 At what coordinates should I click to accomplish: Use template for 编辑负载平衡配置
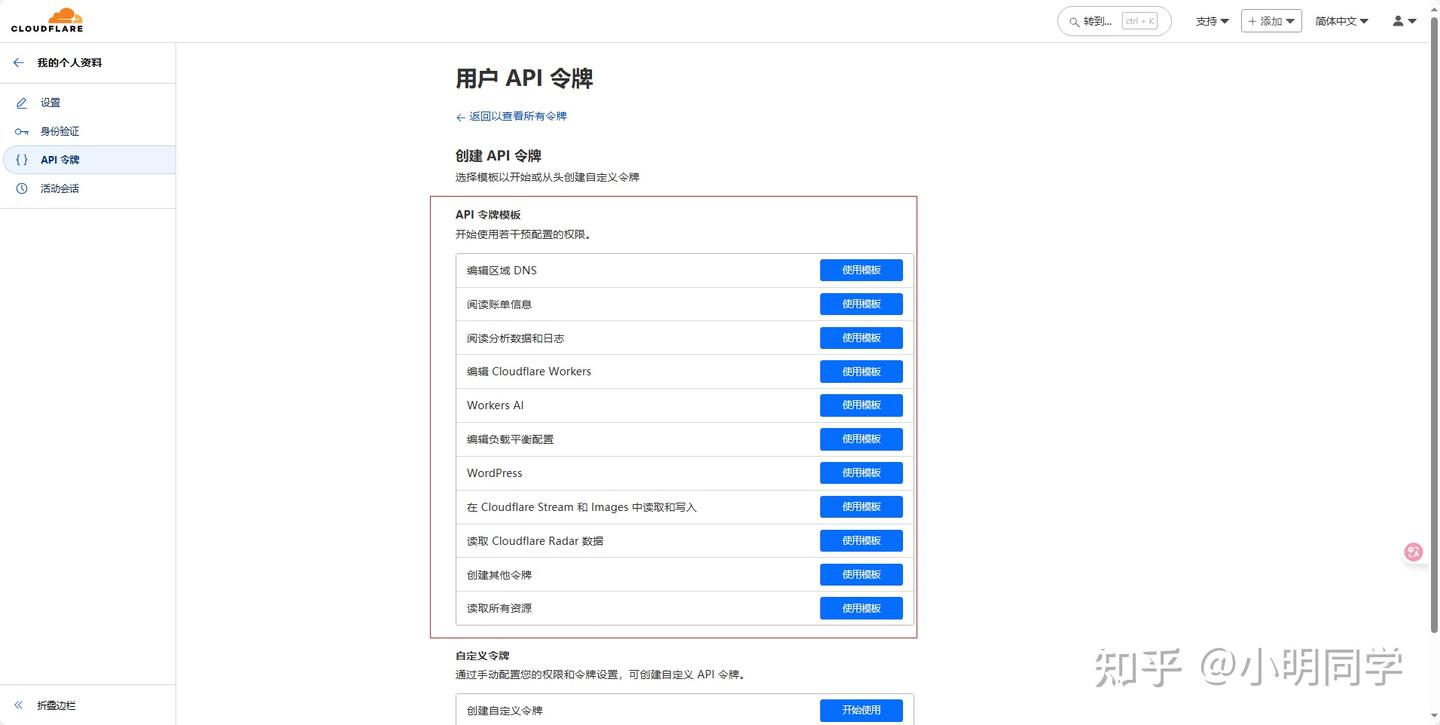click(861, 439)
